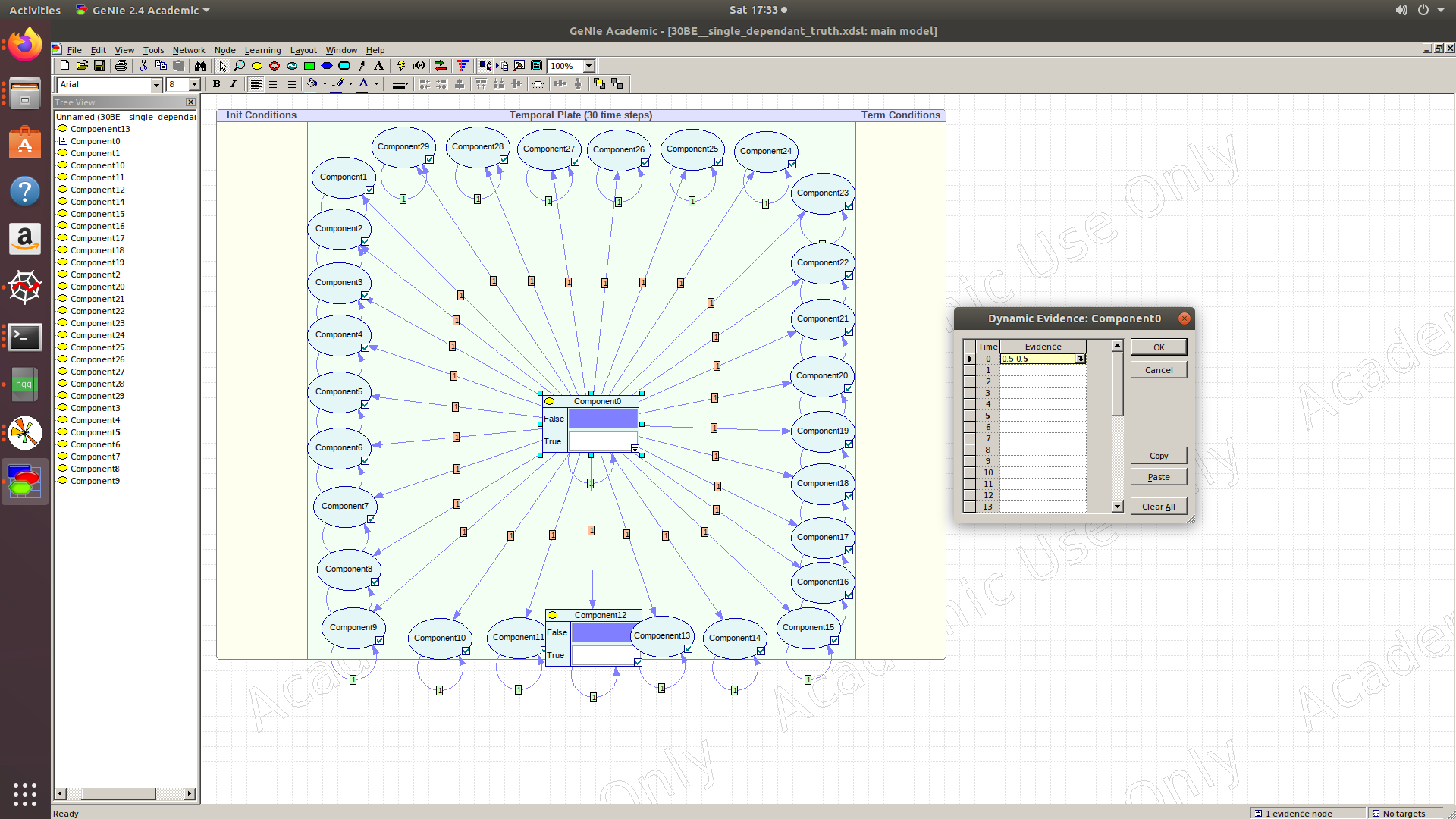Viewport: 1456px width, 819px height.
Task: Toggle the checkbox on Component23 node
Action: [x=849, y=206]
